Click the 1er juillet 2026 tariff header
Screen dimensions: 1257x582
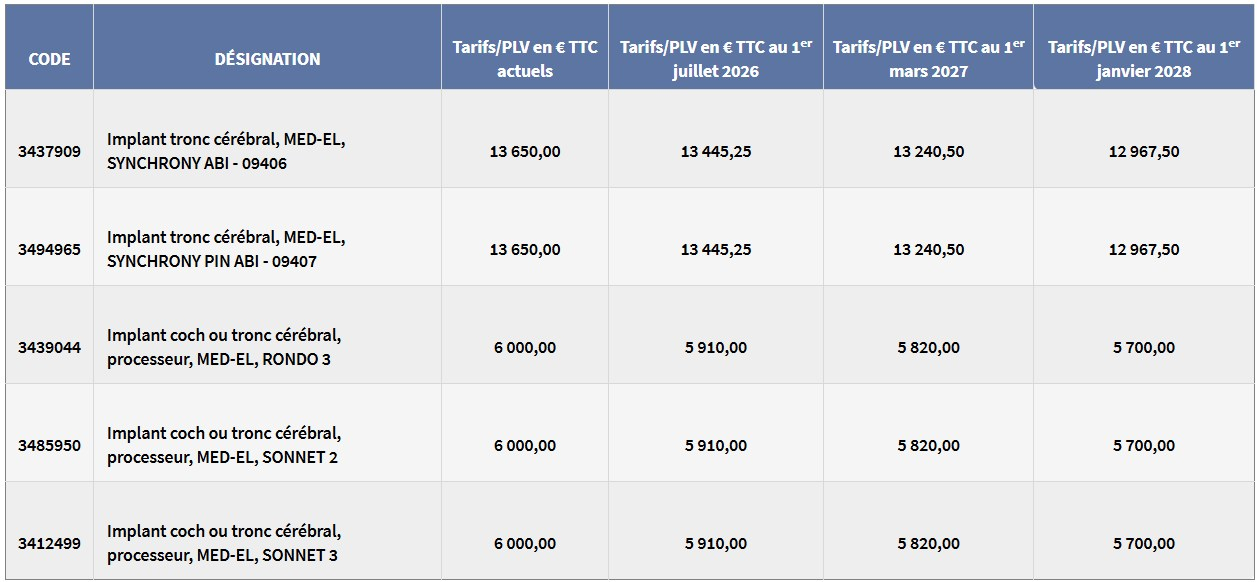(715, 59)
